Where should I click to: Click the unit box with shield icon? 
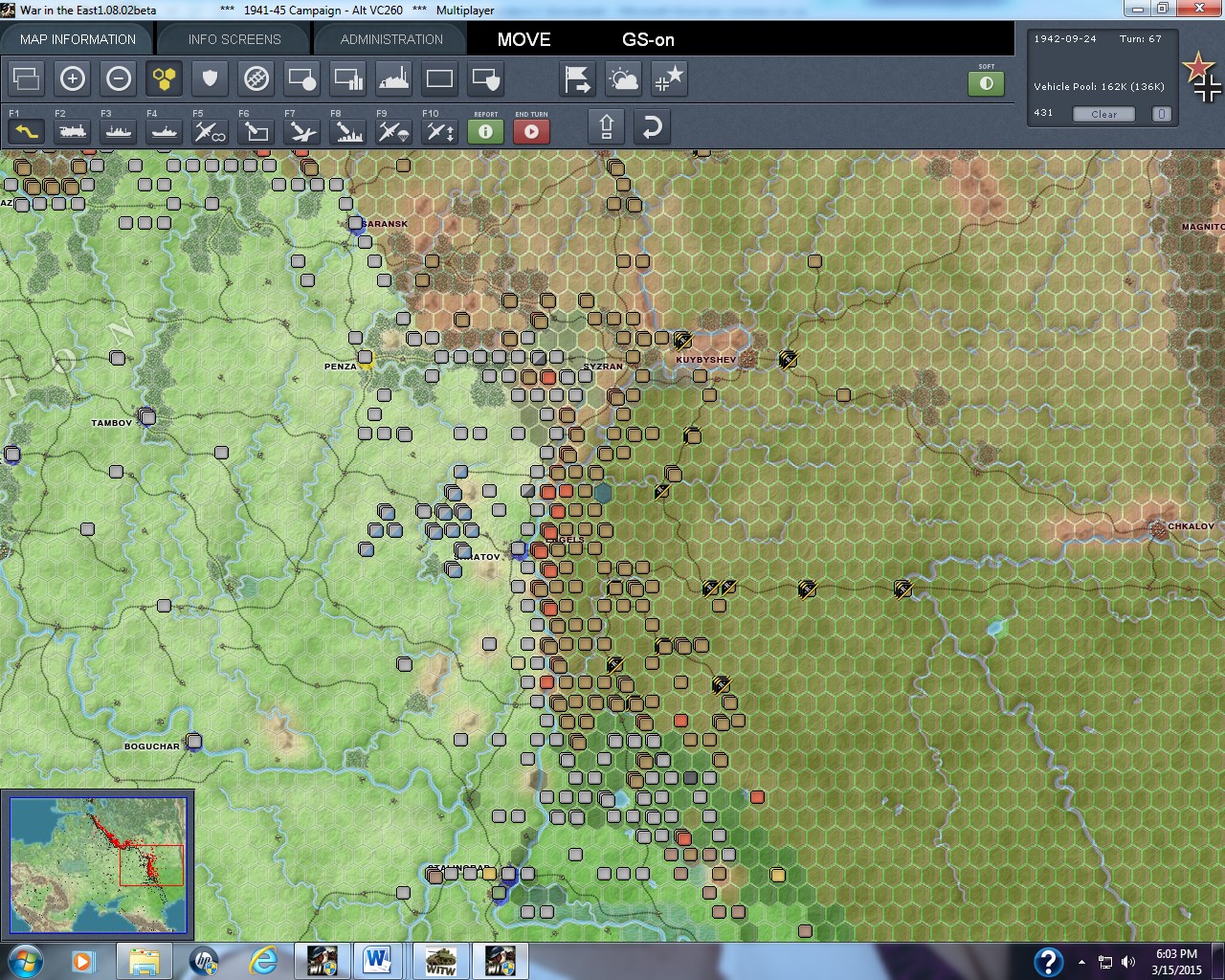486,78
